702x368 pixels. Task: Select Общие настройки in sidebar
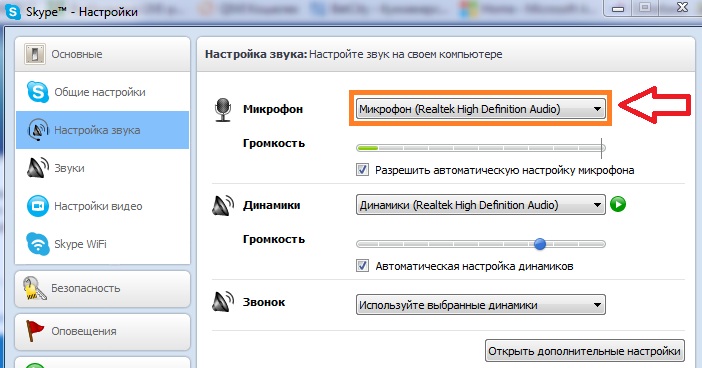[x=103, y=92]
